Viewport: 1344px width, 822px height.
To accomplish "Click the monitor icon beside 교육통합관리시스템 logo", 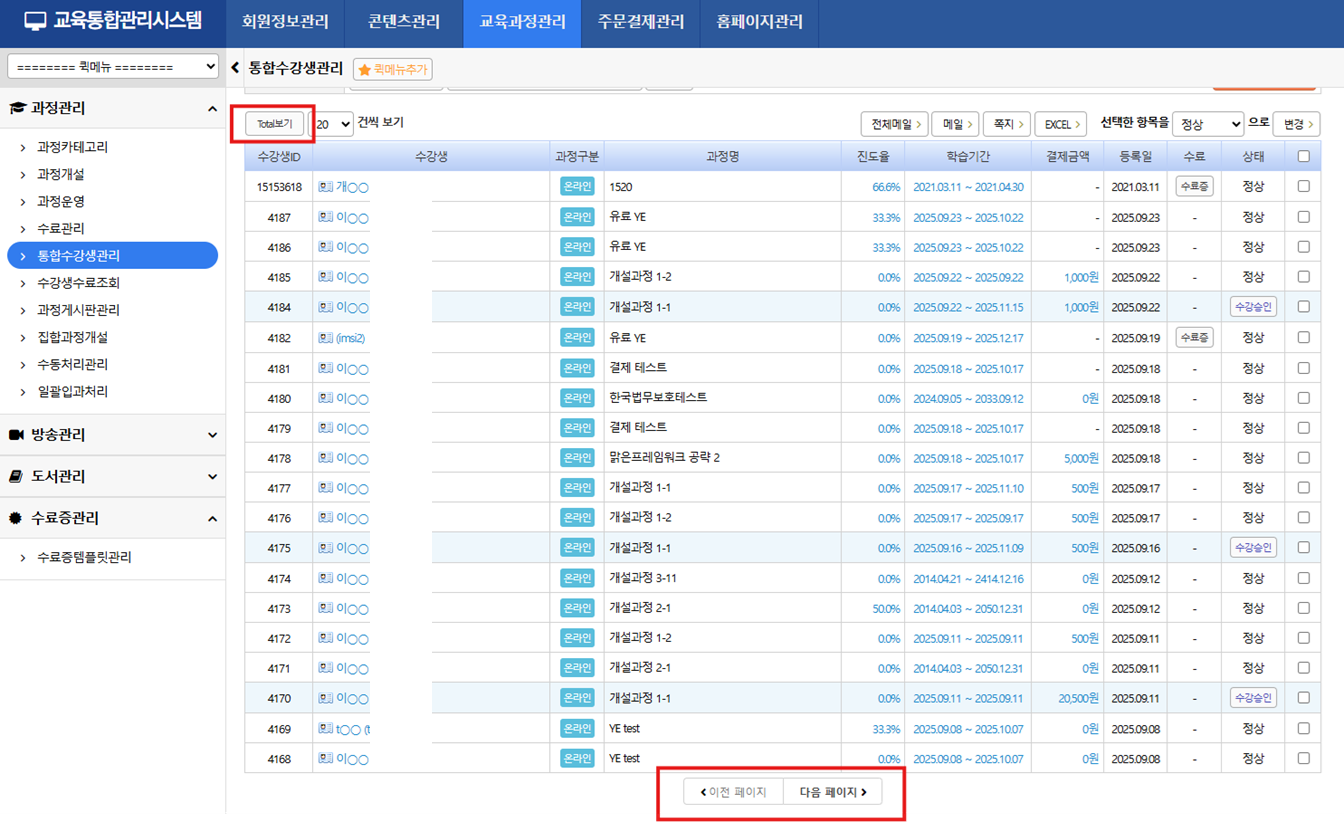I will click(35, 22).
